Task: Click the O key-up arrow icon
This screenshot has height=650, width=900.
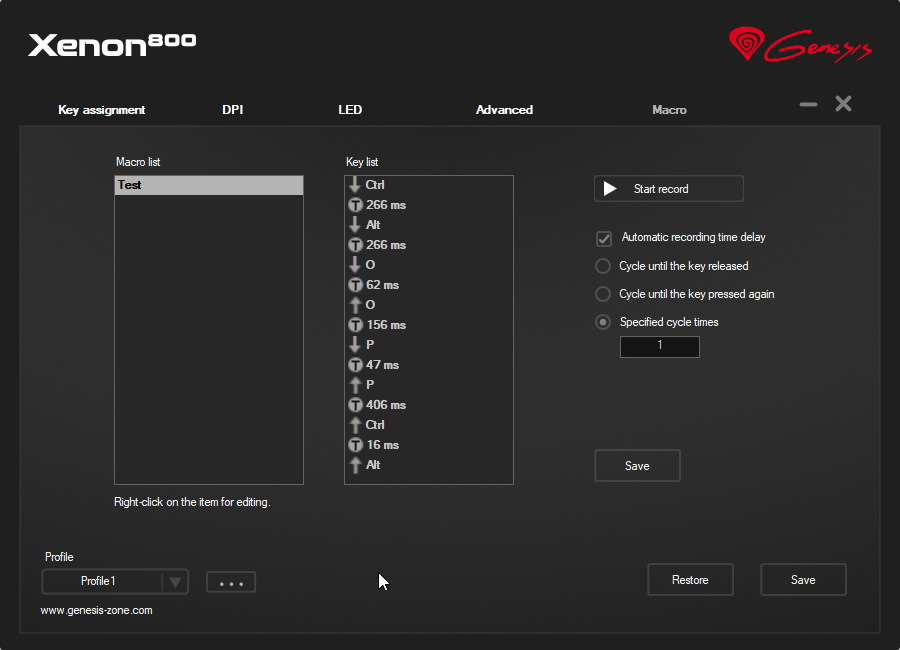Action: click(355, 305)
